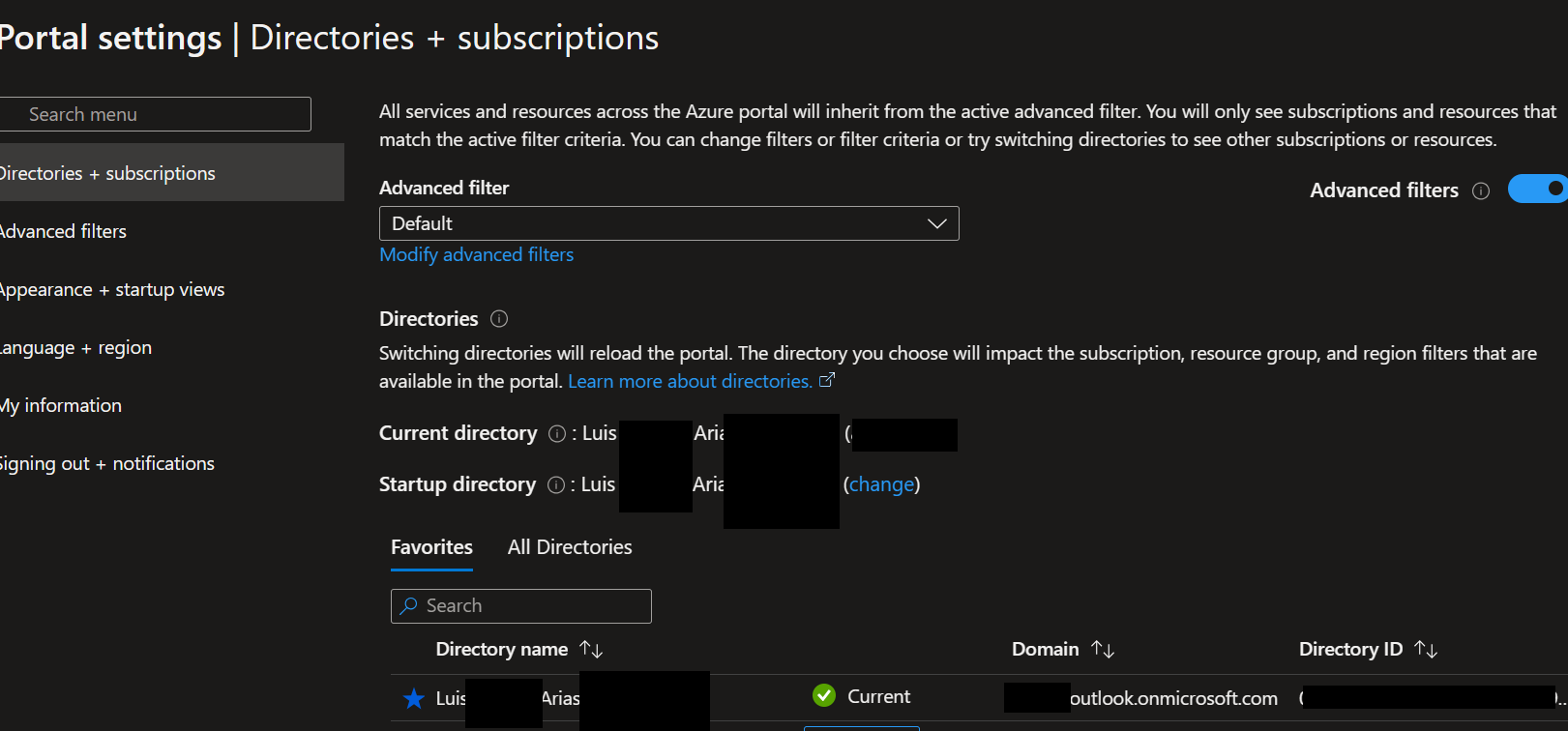Open Directories + subscriptions menu item
This screenshot has height=731, width=1568.
[172, 172]
